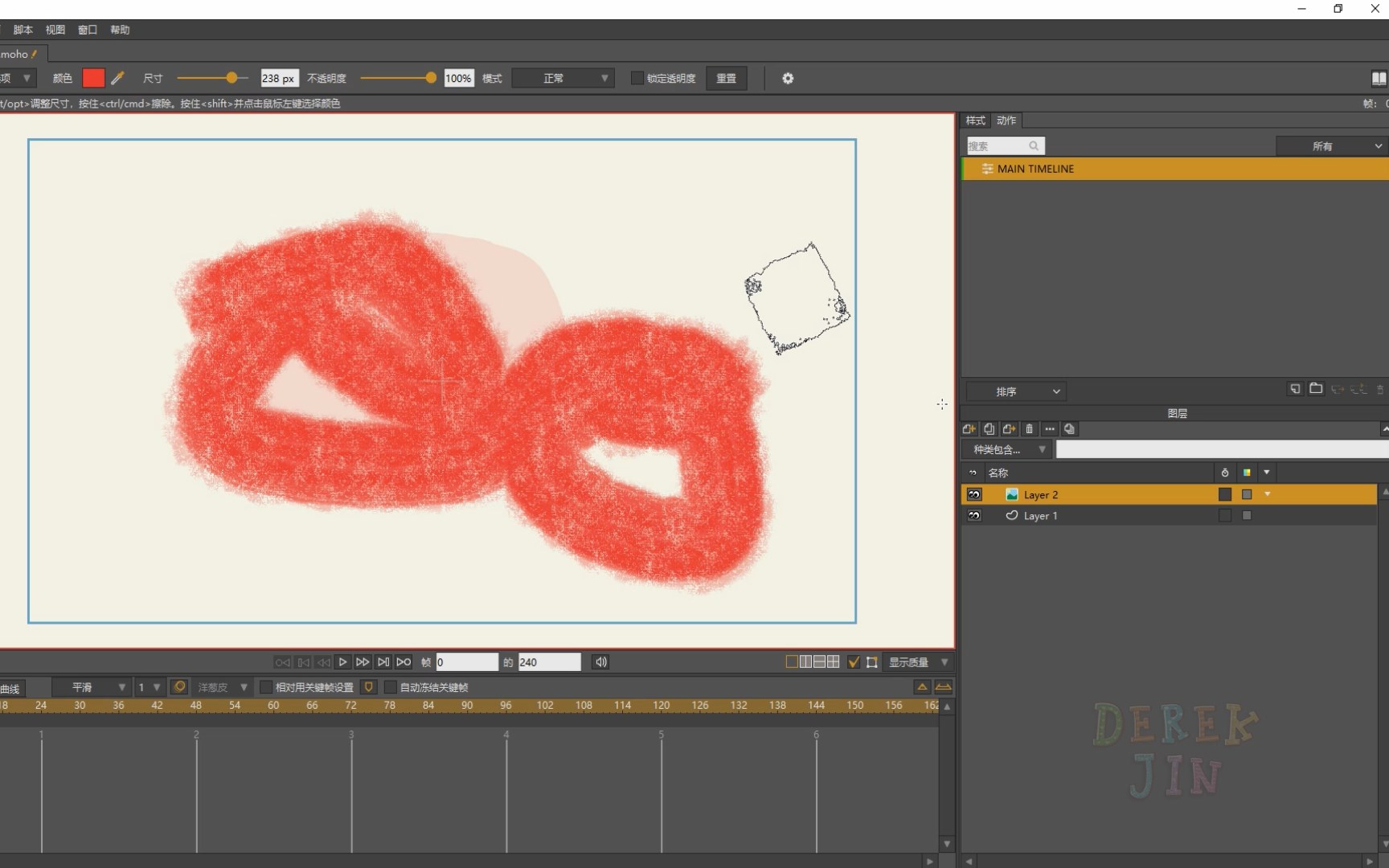
Task: Open the 窗口 menu
Action: tap(87, 30)
